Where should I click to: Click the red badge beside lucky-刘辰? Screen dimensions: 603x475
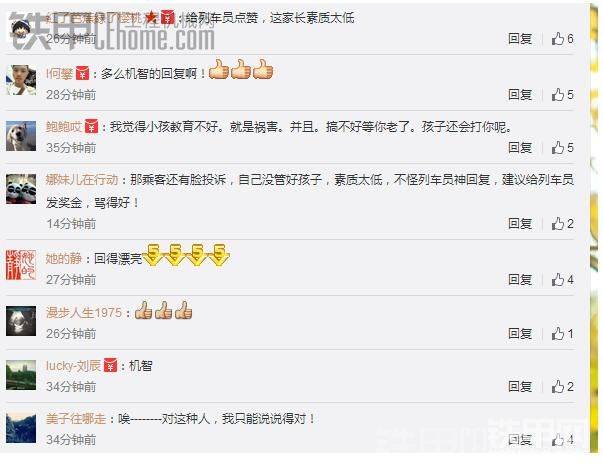click(x=110, y=365)
